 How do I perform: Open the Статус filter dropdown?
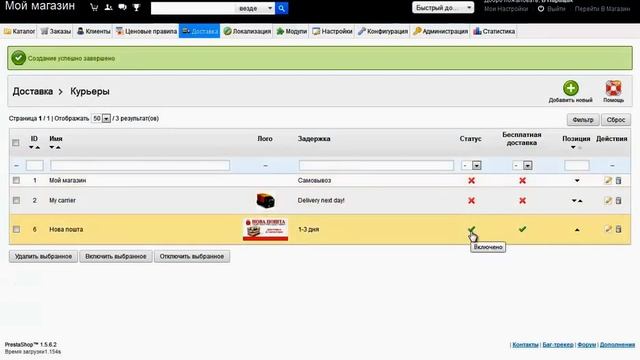pos(471,165)
